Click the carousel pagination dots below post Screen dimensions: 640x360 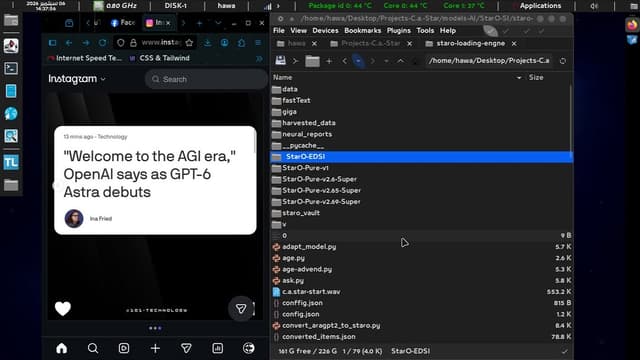155,328
